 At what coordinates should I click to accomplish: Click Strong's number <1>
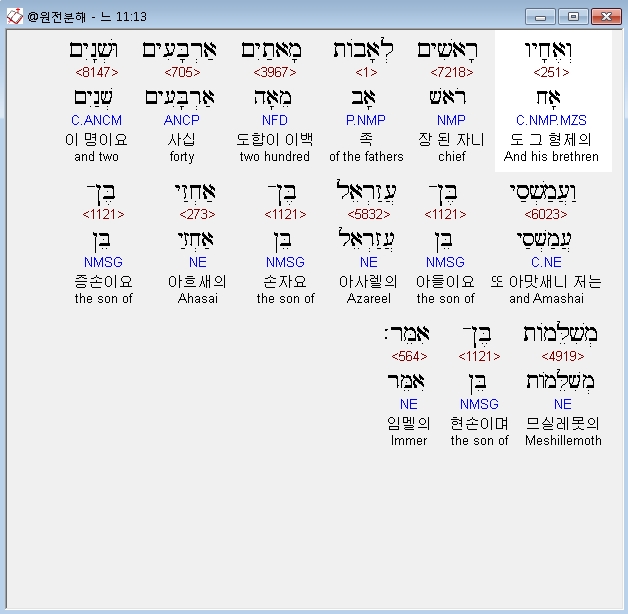(366, 72)
